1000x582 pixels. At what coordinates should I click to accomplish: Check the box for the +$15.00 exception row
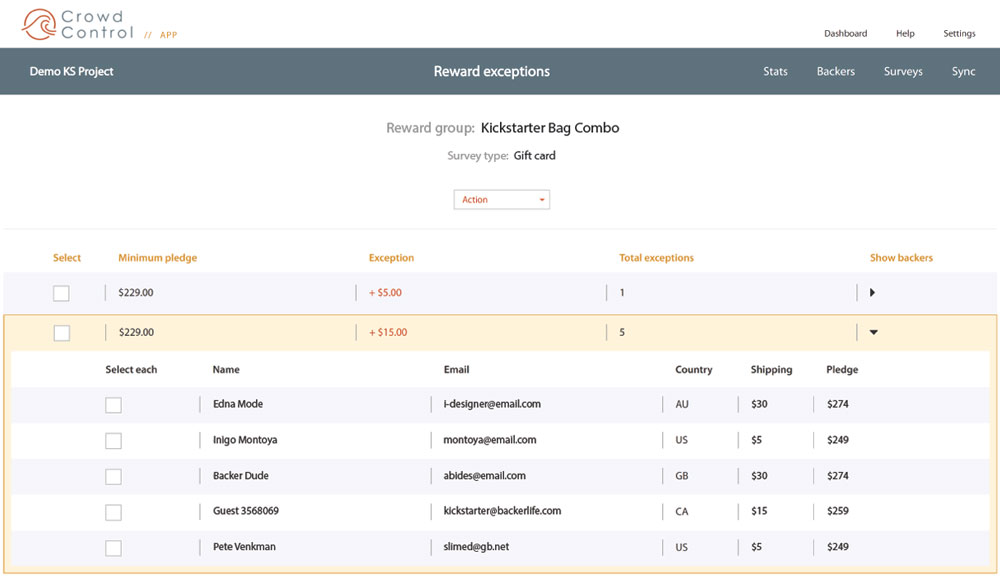pos(62,333)
